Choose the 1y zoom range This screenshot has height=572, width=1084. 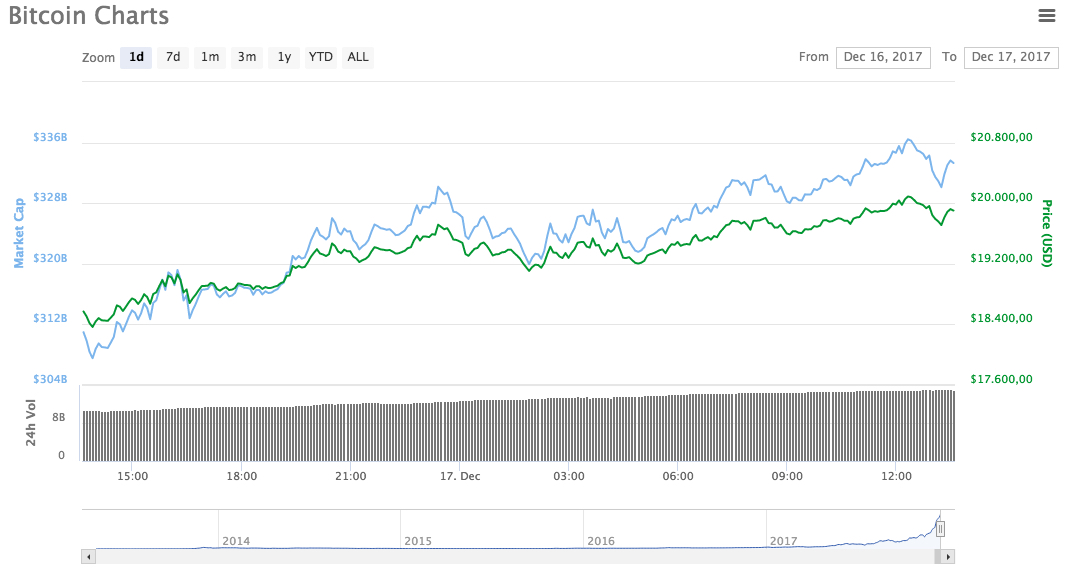pyautogui.click(x=284, y=57)
